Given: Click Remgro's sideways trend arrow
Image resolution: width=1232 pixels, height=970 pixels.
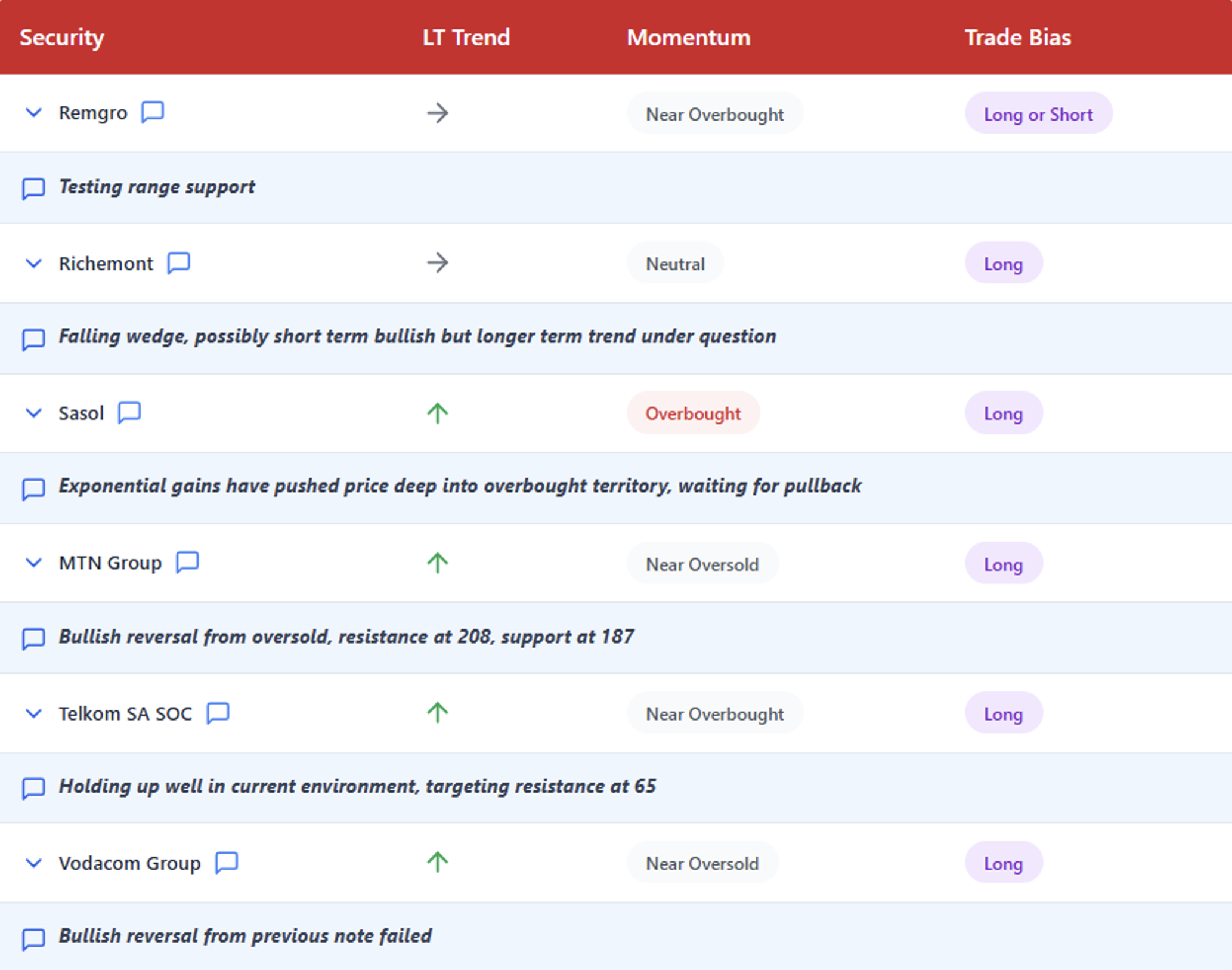Looking at the screenshot, I should coord(437,113).
